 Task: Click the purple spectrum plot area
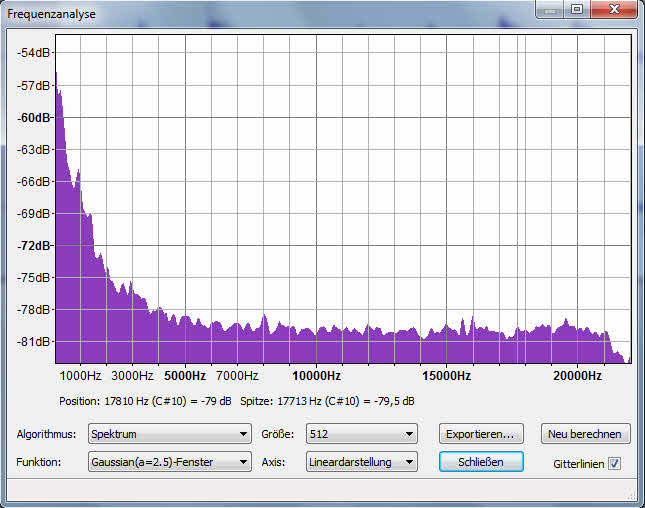tap(343, 199)
